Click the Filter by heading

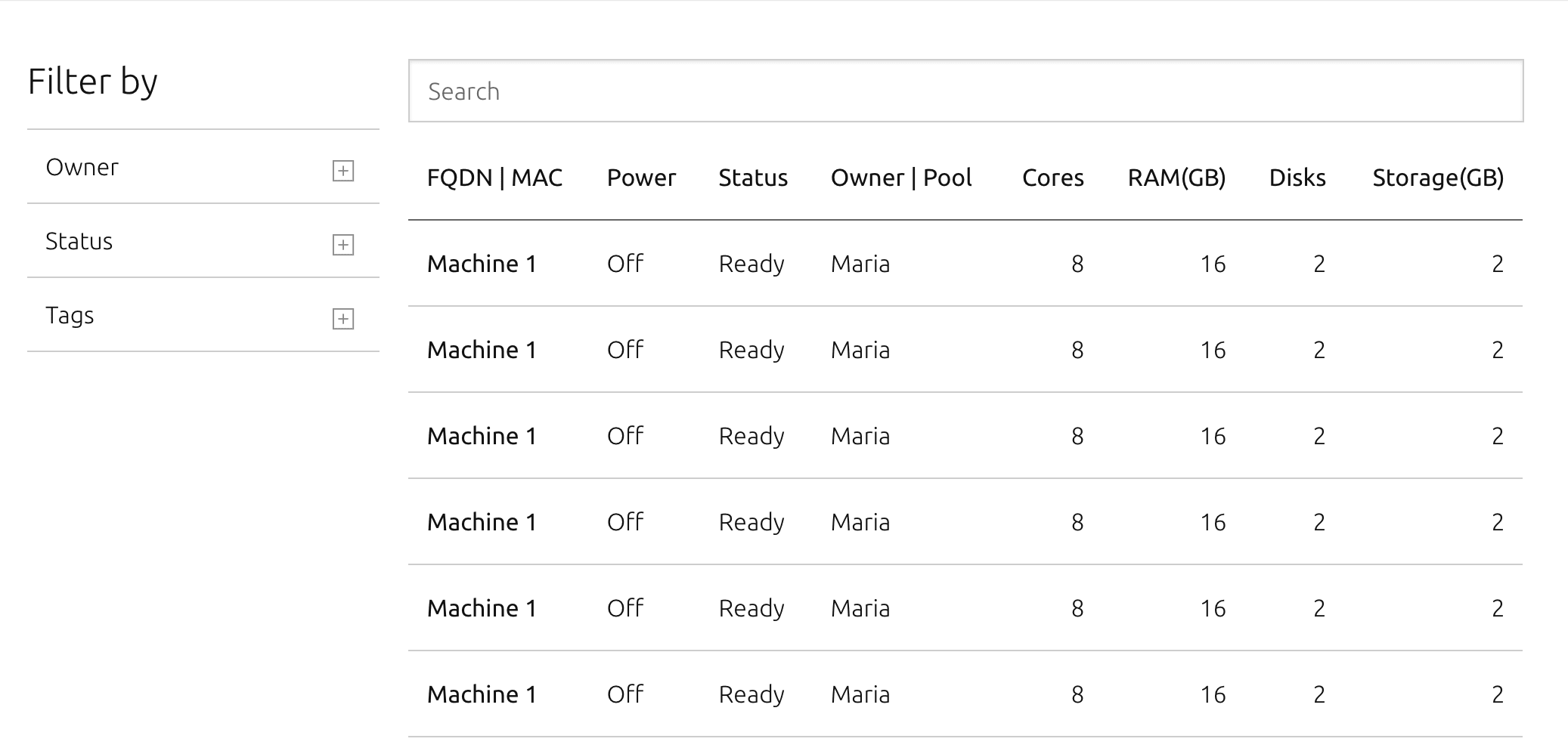tap(92, 82)
